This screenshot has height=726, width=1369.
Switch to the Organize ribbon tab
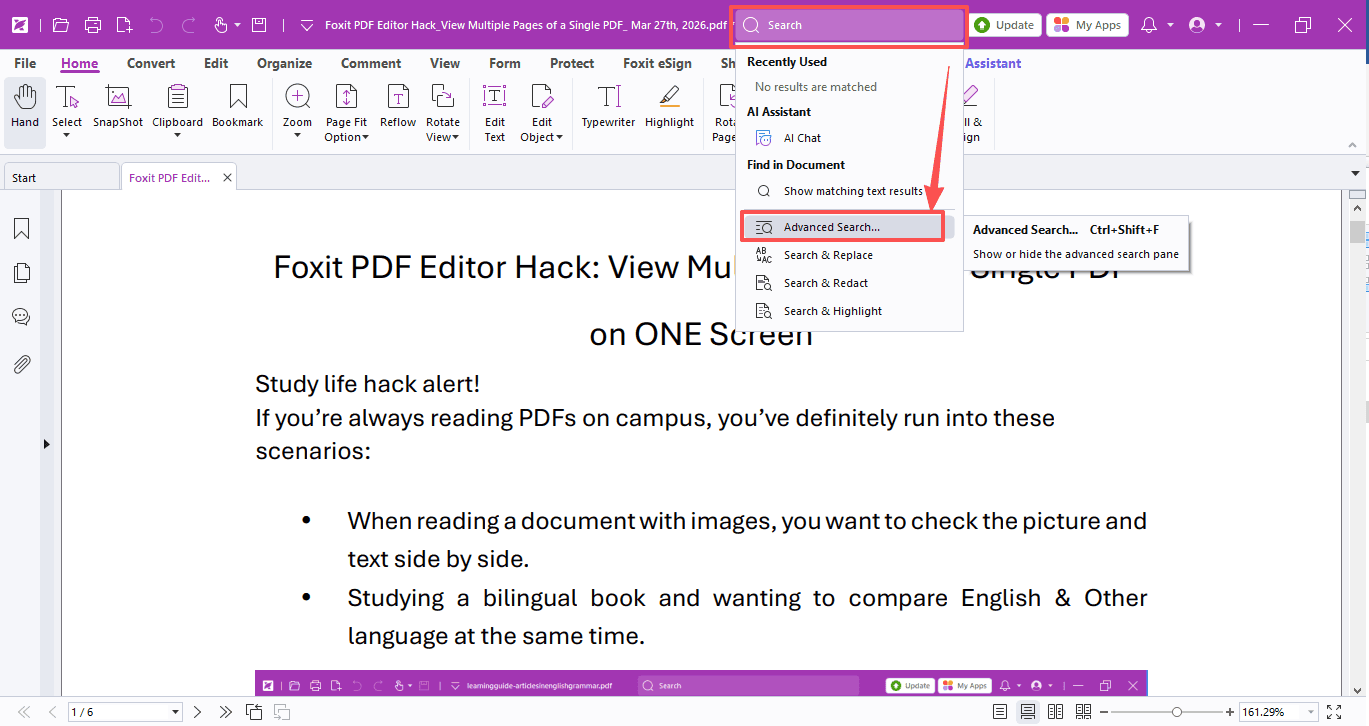pyautogui.click(x=284, y=63)
